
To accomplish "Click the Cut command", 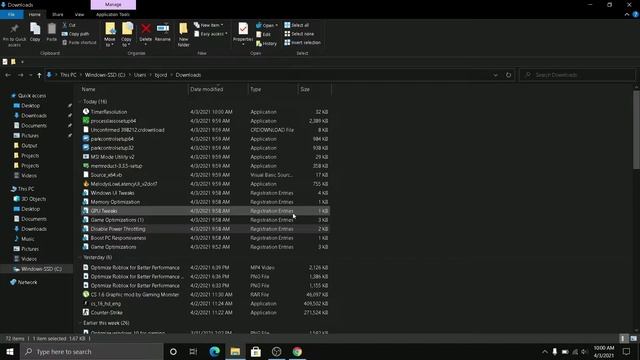I will tap(69, 25).
